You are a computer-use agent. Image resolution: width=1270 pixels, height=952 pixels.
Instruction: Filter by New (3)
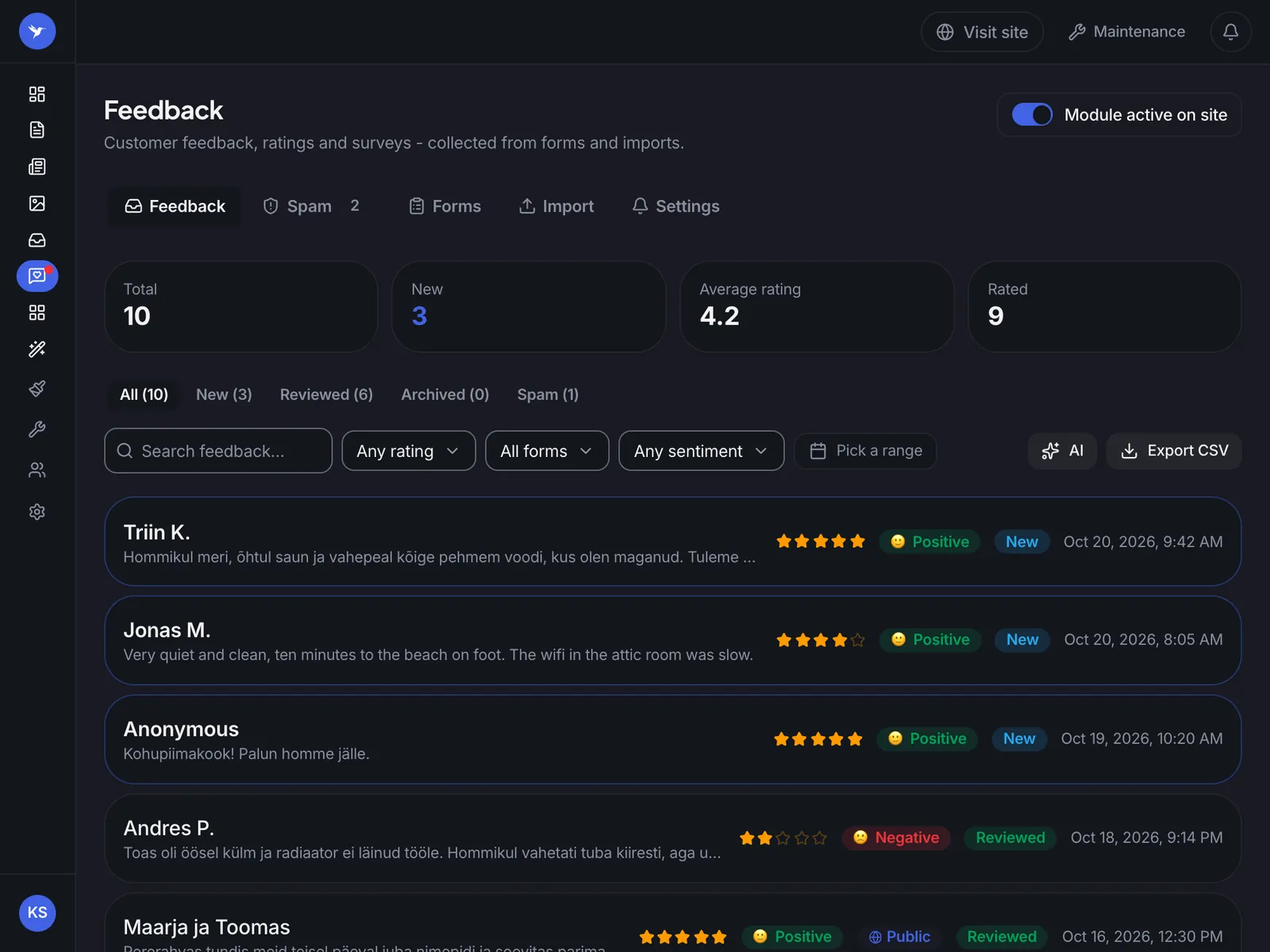(224, 394)
